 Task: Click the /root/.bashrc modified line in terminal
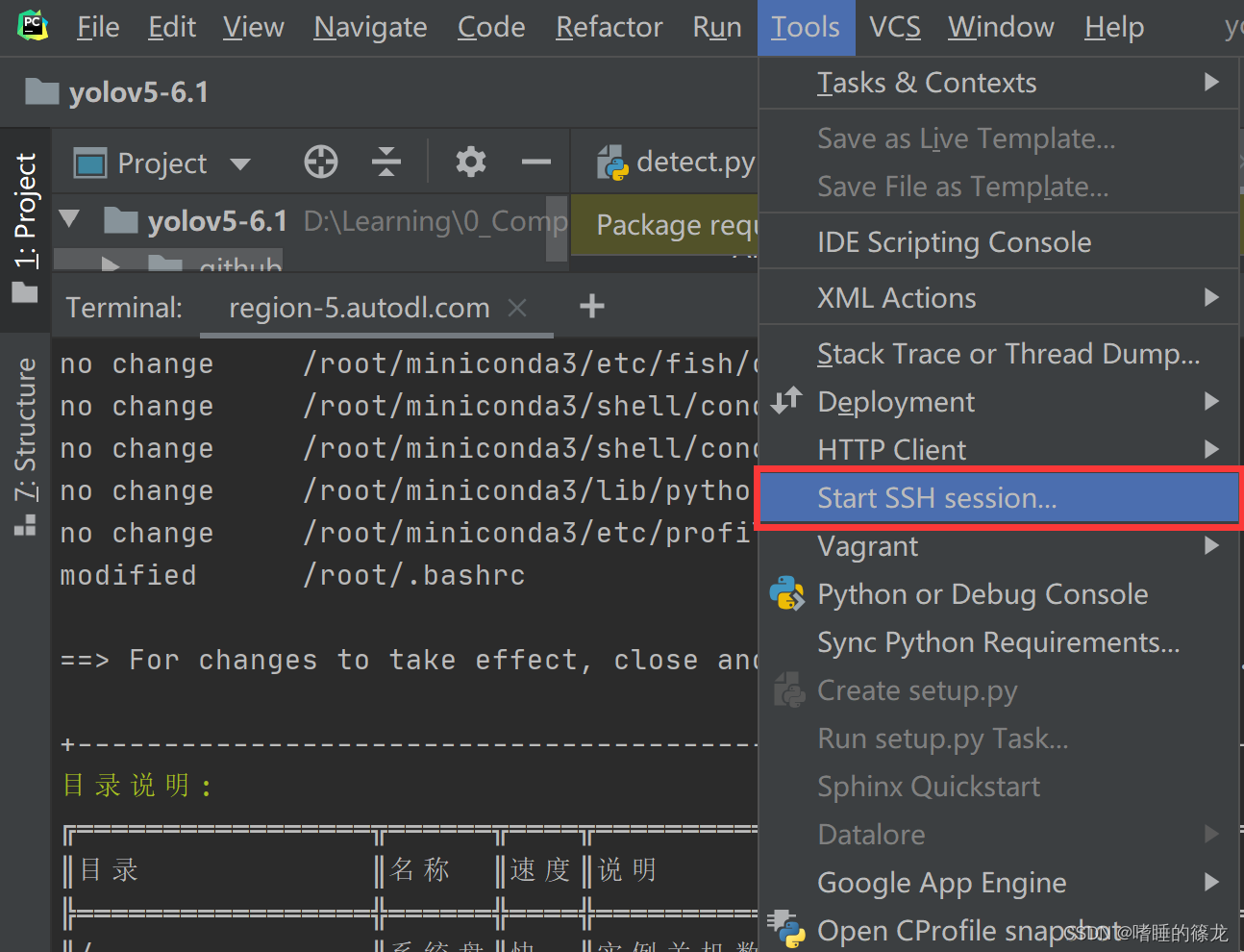point(292,575)
